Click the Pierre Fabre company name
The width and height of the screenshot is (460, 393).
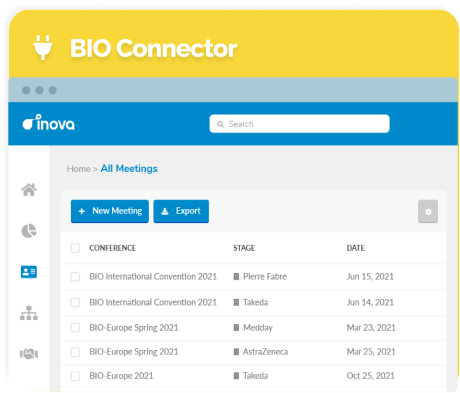click(265, 277)
